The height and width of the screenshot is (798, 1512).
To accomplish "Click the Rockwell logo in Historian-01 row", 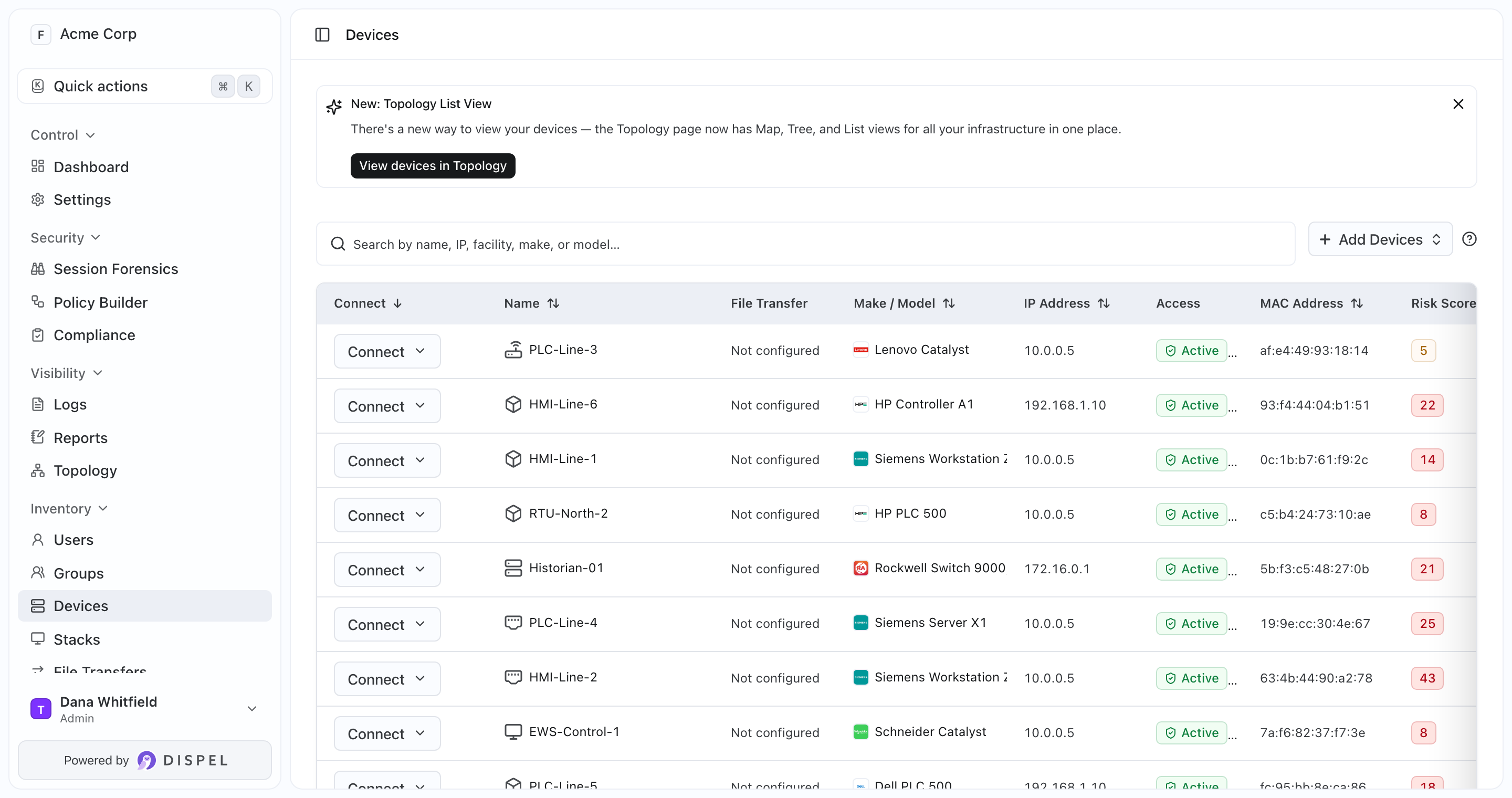I will pos(860,568).
